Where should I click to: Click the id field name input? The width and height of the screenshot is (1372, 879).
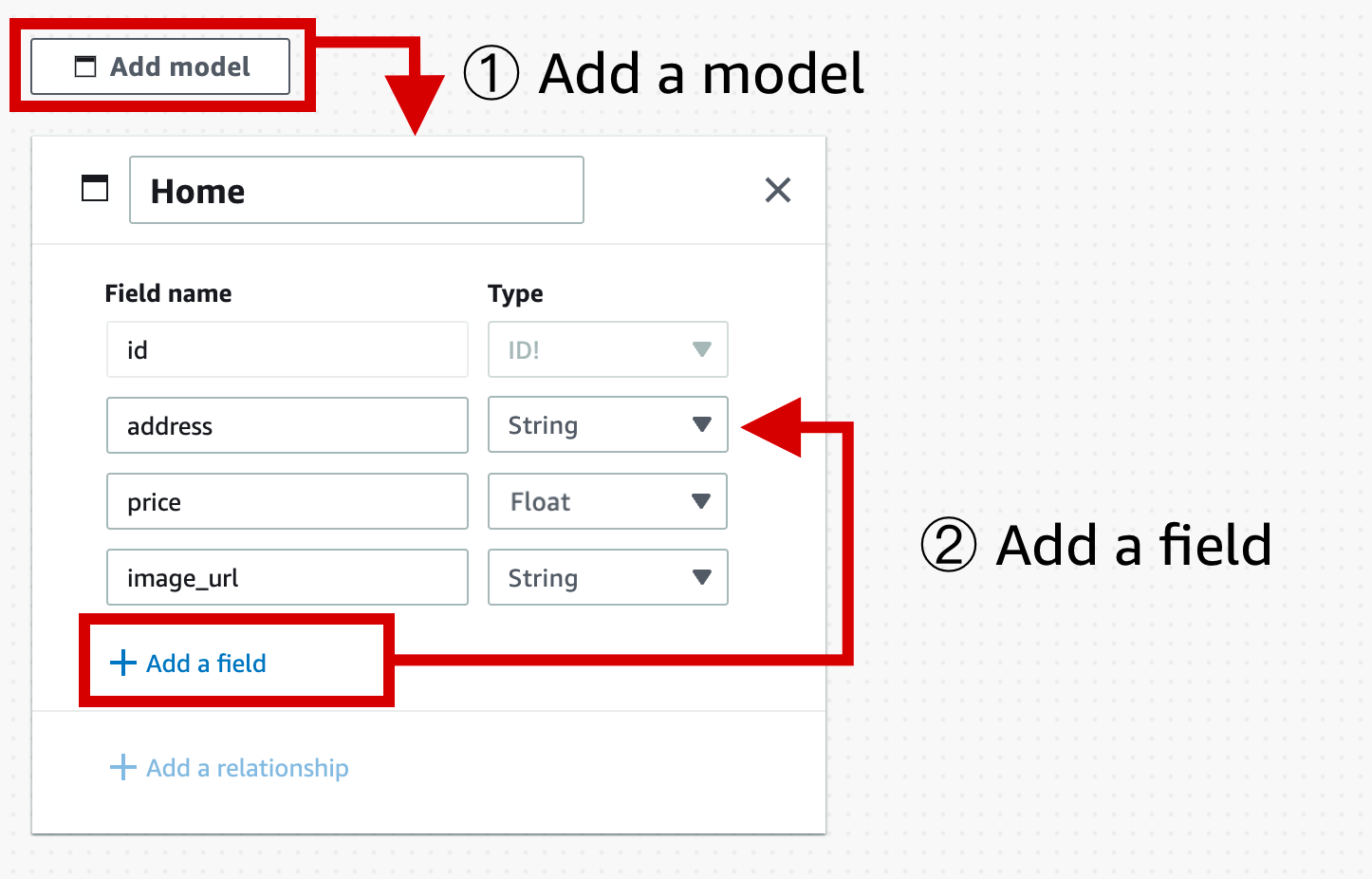tap(287, 349)
